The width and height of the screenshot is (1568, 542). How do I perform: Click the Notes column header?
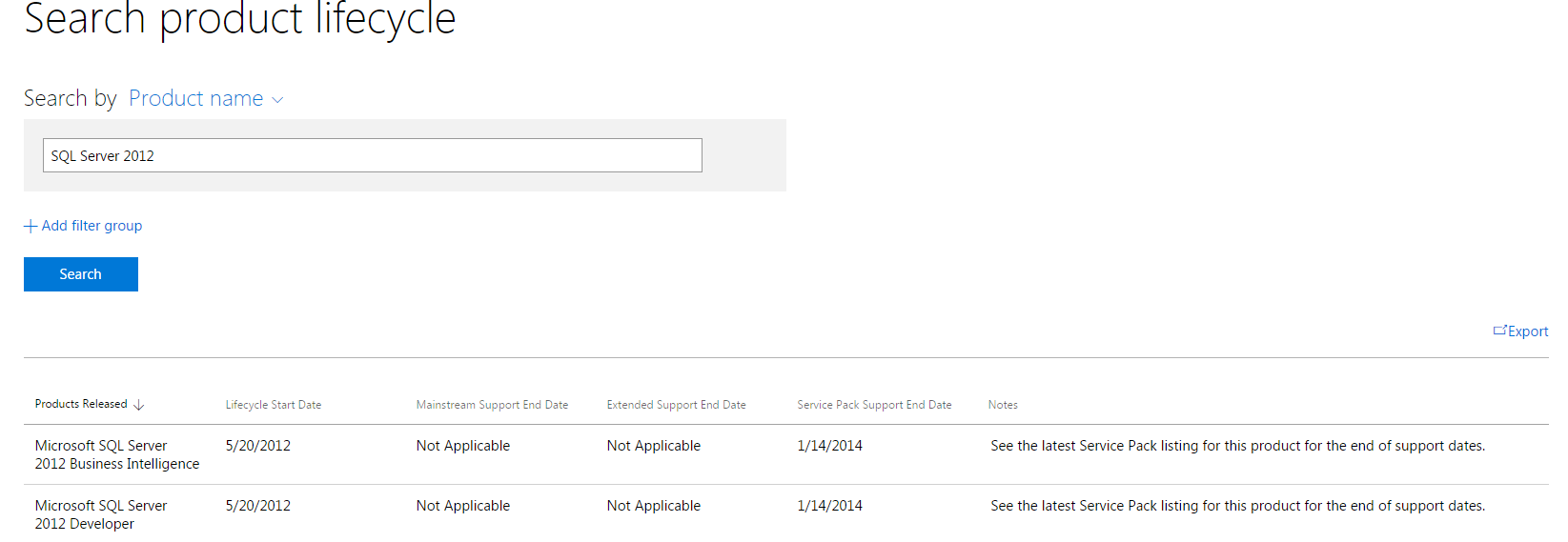1003,405
